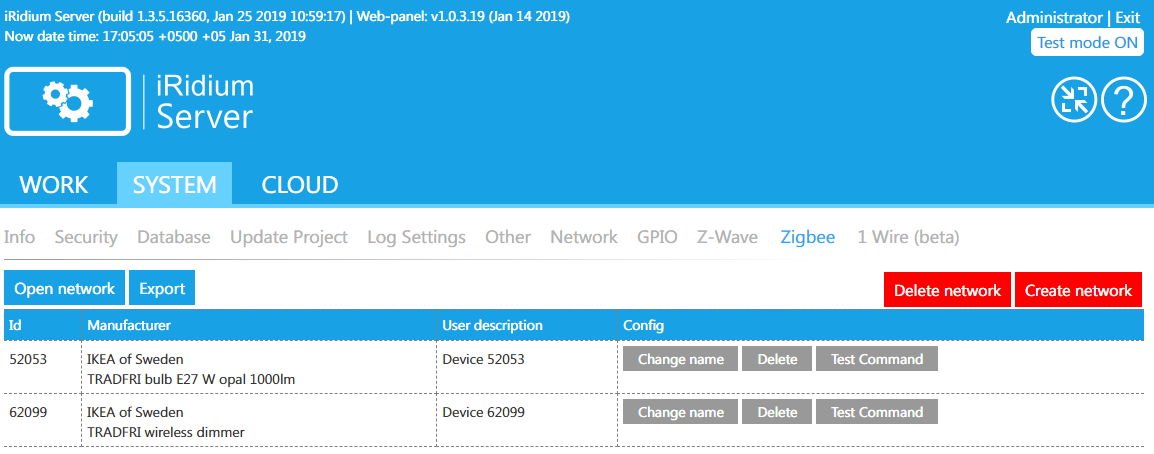Image resolution: width=1154 pixels, height=454 pixels.
Task: Send Test Command to device 52053
Action: (x=877, y=359)
